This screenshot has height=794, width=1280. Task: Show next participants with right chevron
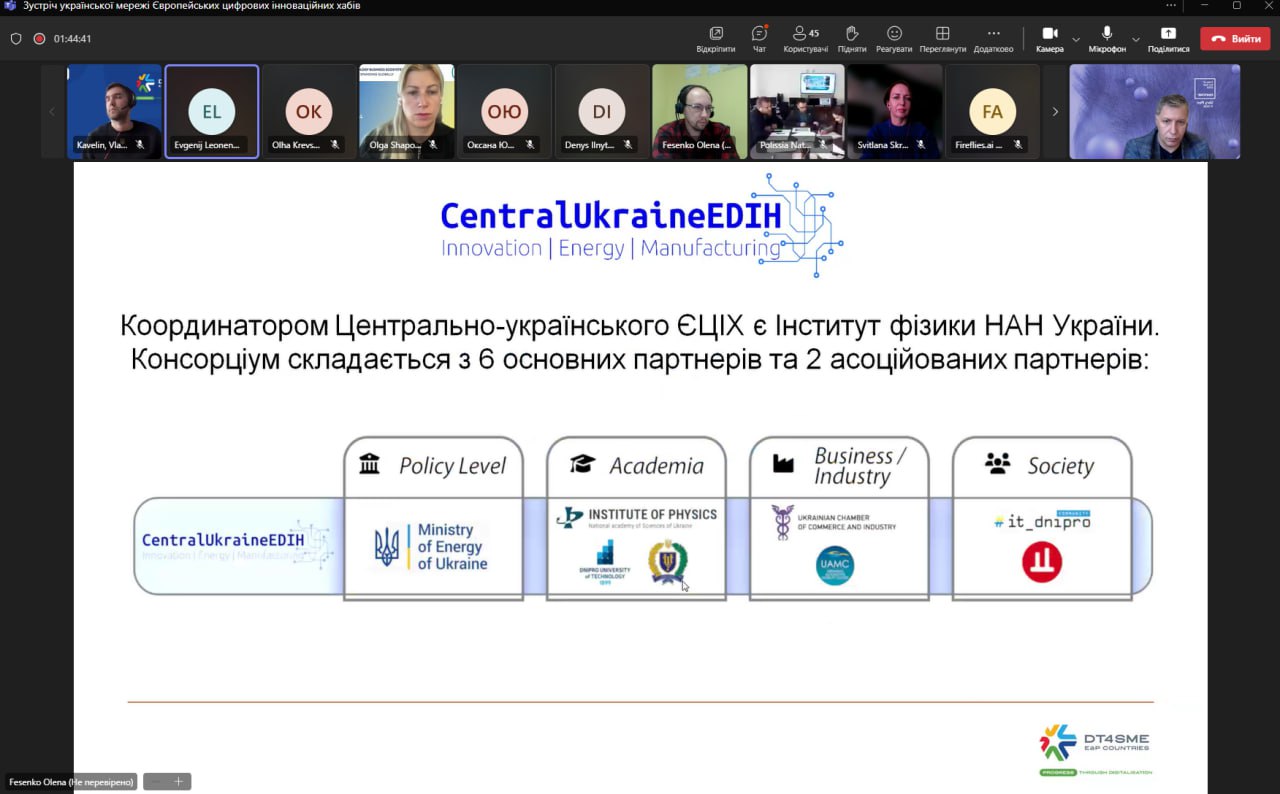(x=1054, y=112)
